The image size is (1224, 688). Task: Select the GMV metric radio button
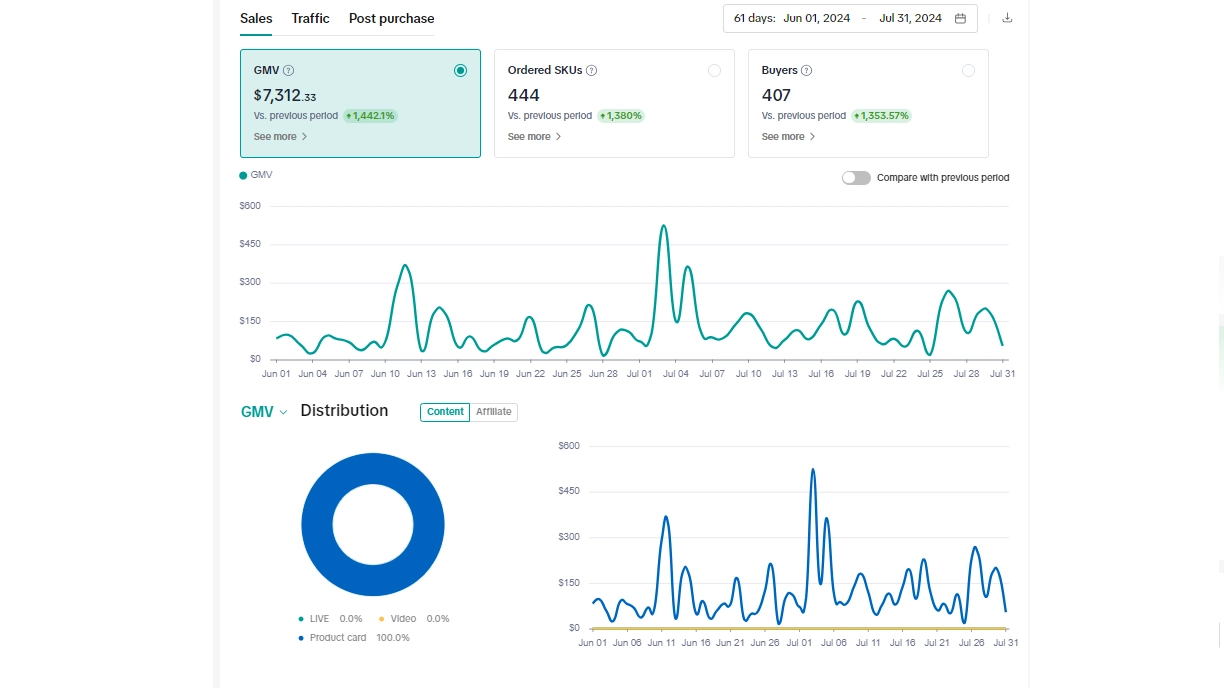click(460, 70)
